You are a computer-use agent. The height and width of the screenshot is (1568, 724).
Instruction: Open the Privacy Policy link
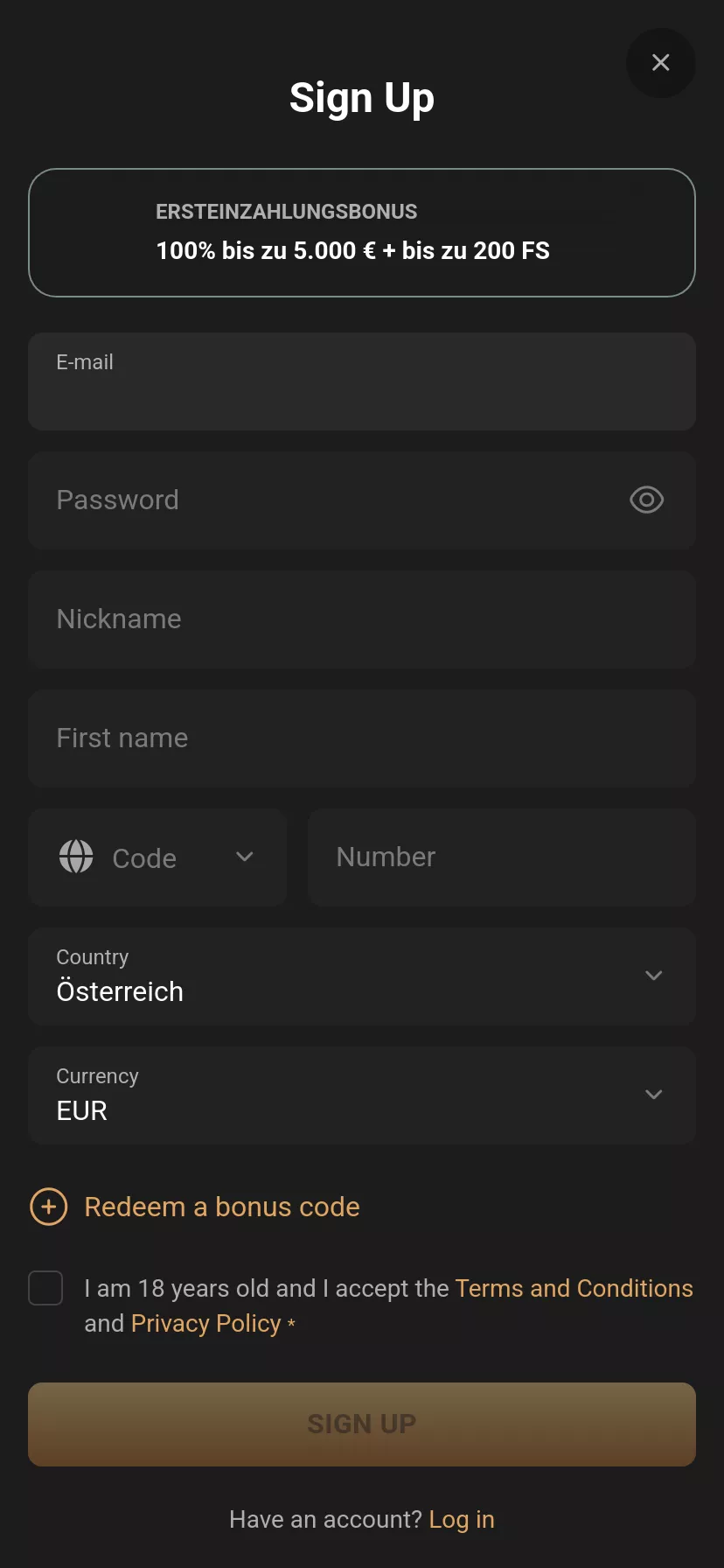(x=206, y=1323)
